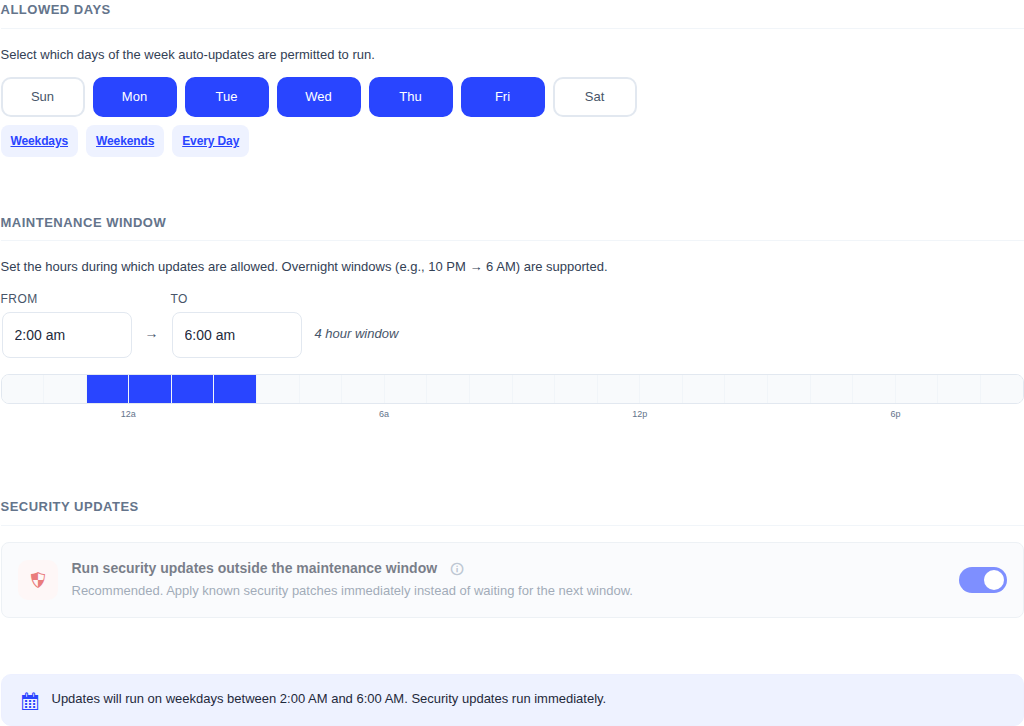Click the red shield icon
1024x726 pixels.
click(38, 580)
